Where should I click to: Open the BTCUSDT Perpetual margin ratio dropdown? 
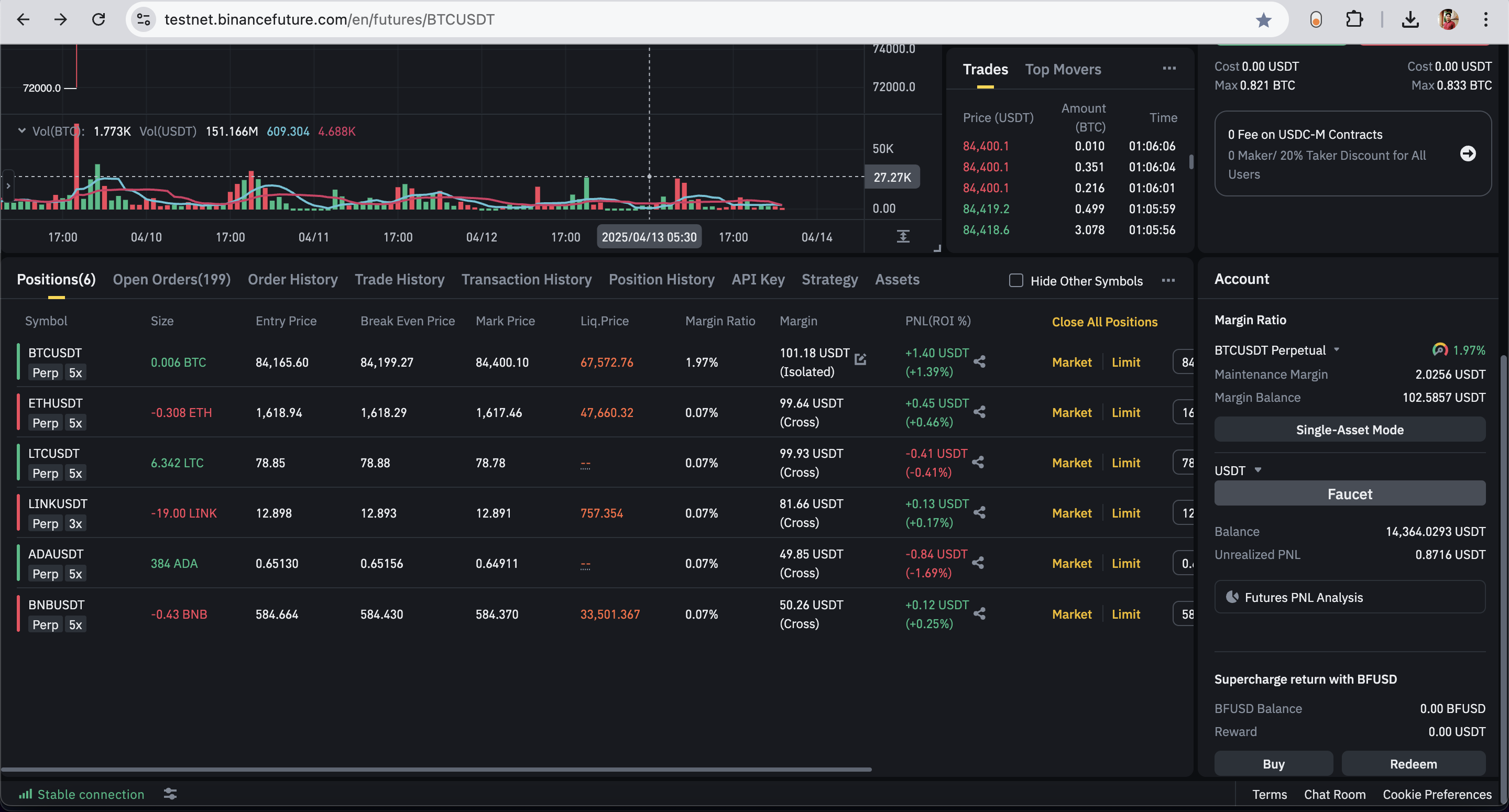point(1336,350)
